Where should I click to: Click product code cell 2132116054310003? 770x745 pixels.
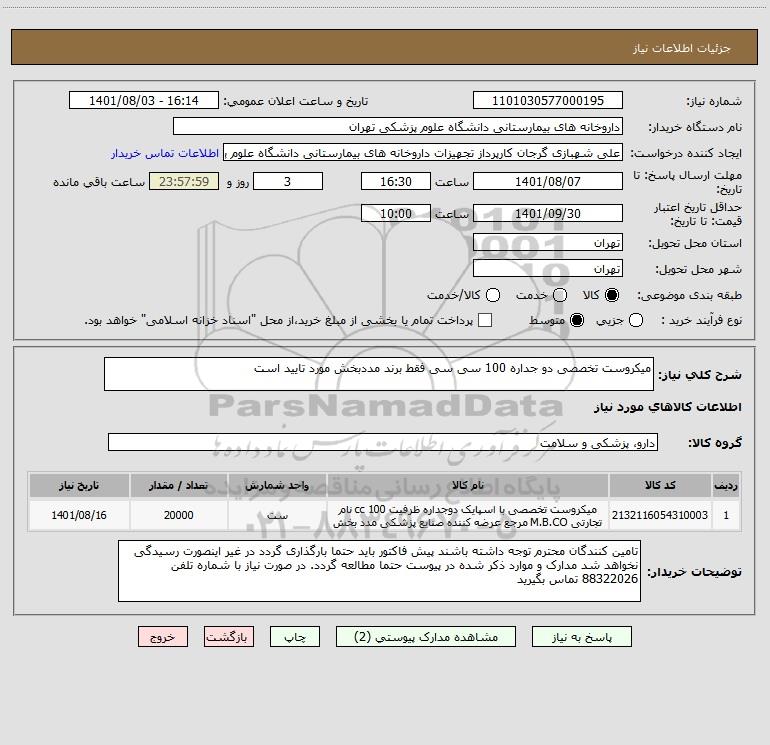(660, 515)
